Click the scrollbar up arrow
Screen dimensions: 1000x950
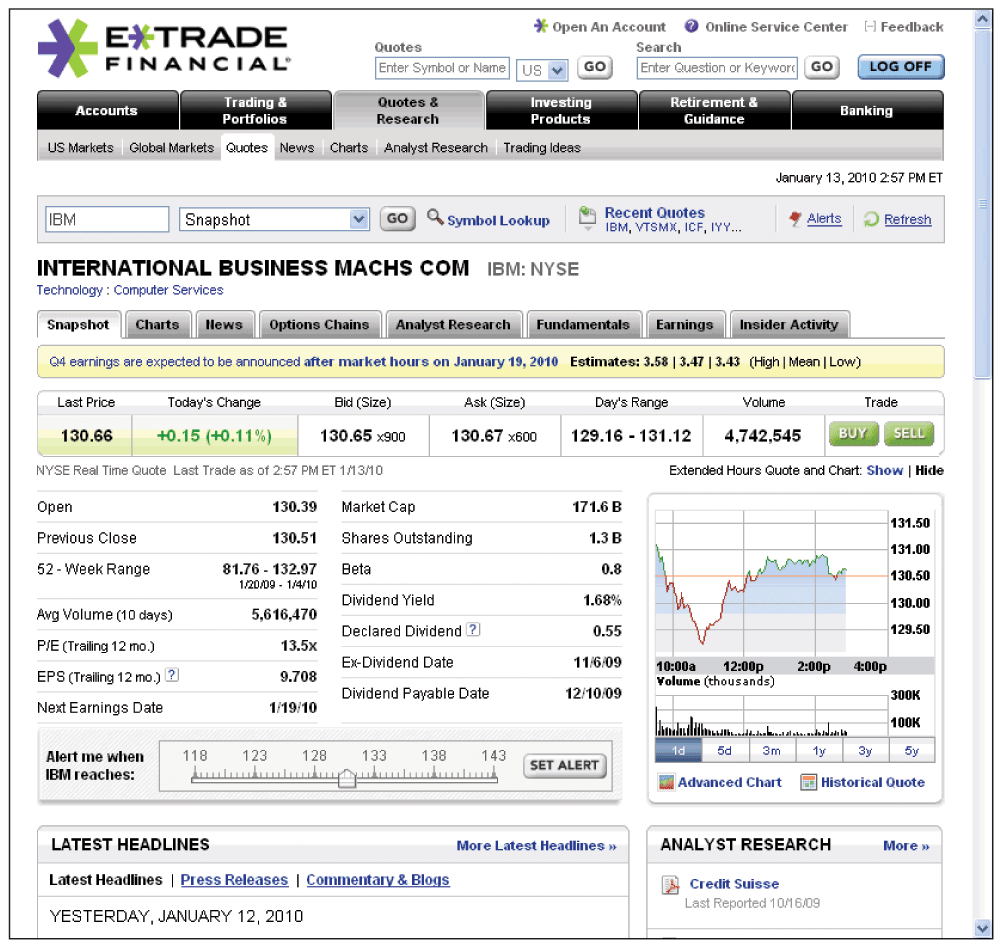tap(983, 20)
